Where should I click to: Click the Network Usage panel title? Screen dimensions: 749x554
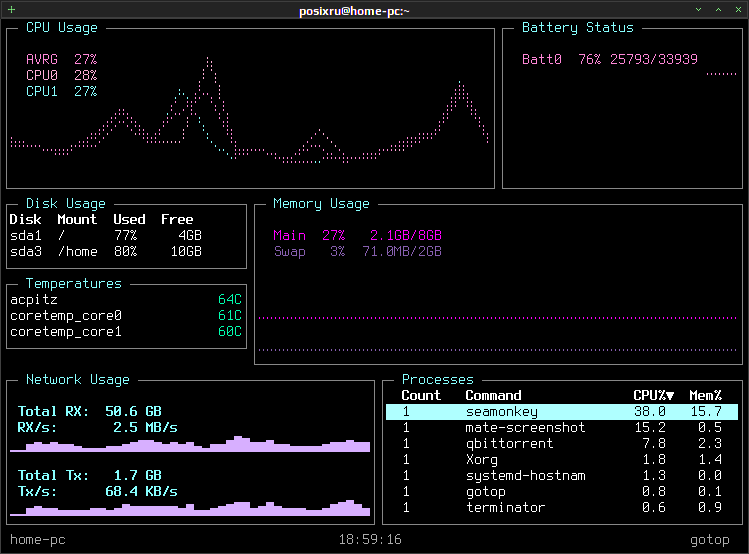[x=78, y=380]
